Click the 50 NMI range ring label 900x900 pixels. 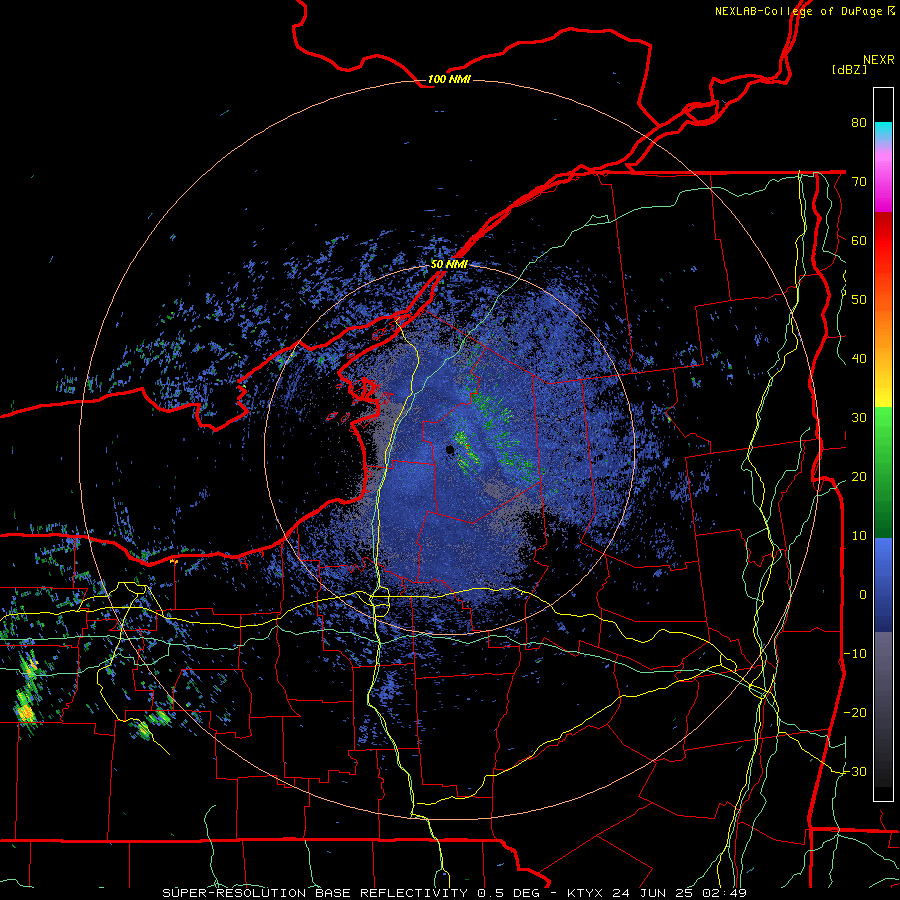coord(449,265)
